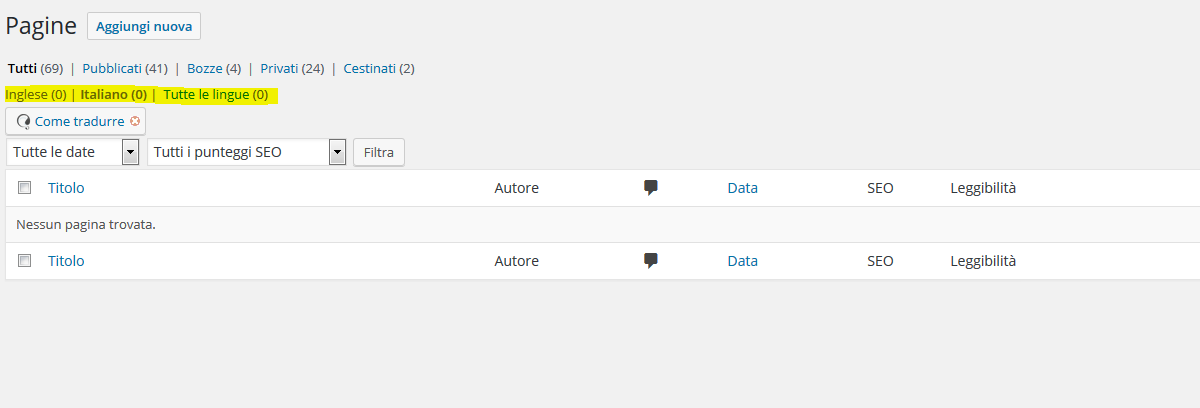The image size is (1200, 408).
Task: Click the Aggiungi nuova button
Action: pyautogui.click(x=144, y=26)
